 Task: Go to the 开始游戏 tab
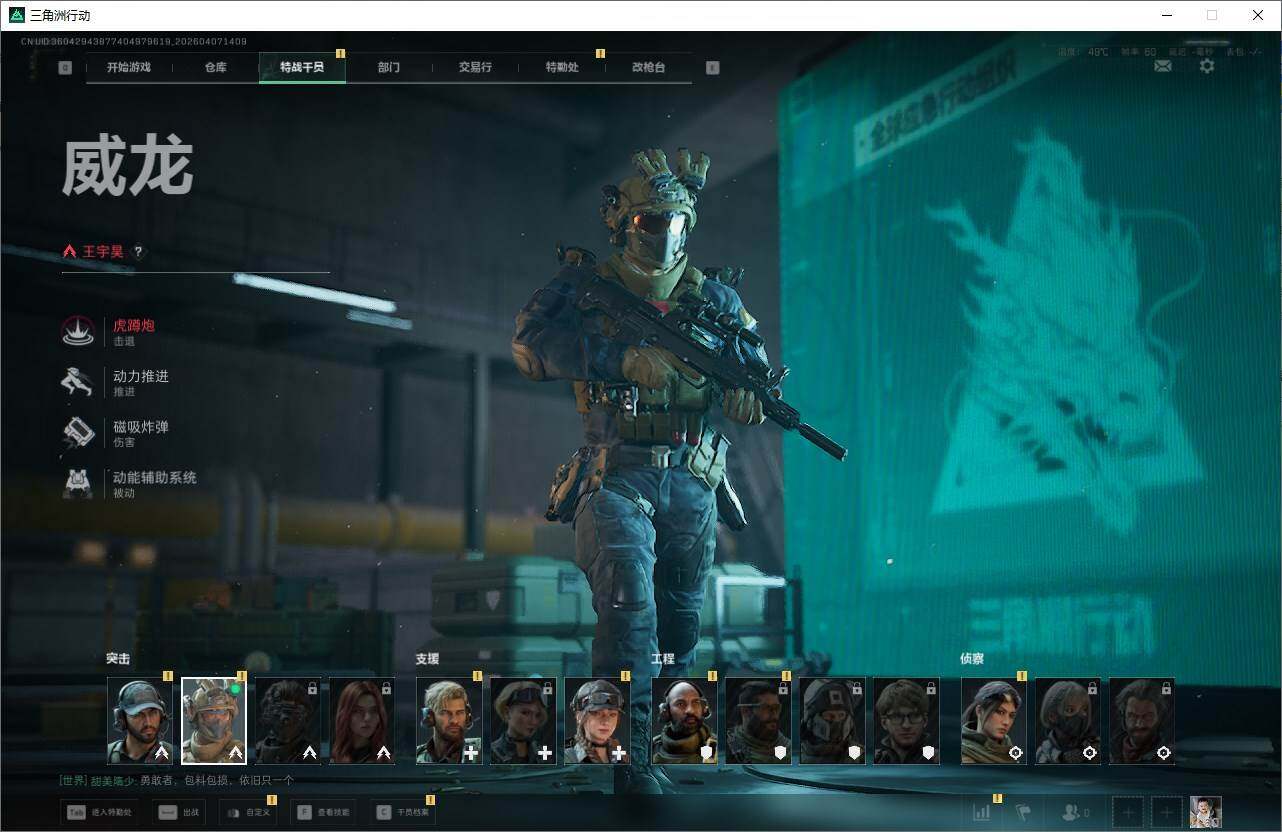[129, 68]
